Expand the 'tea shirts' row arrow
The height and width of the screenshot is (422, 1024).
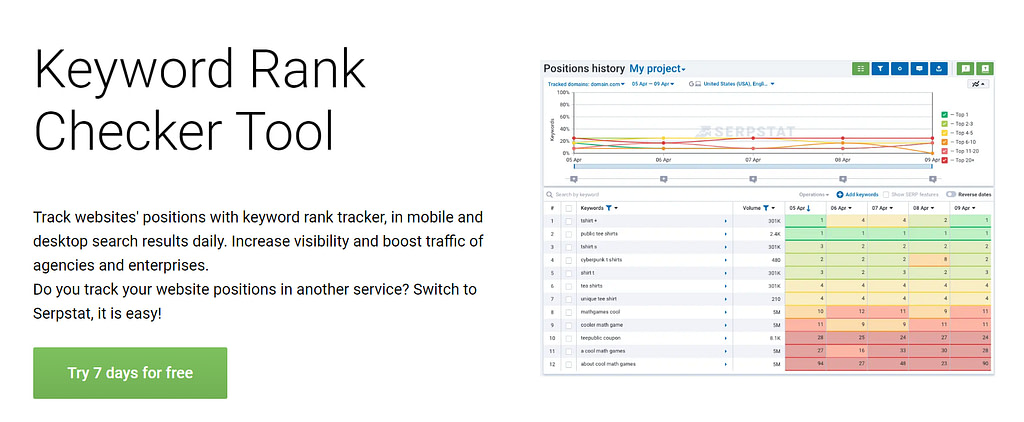point(726,286)
